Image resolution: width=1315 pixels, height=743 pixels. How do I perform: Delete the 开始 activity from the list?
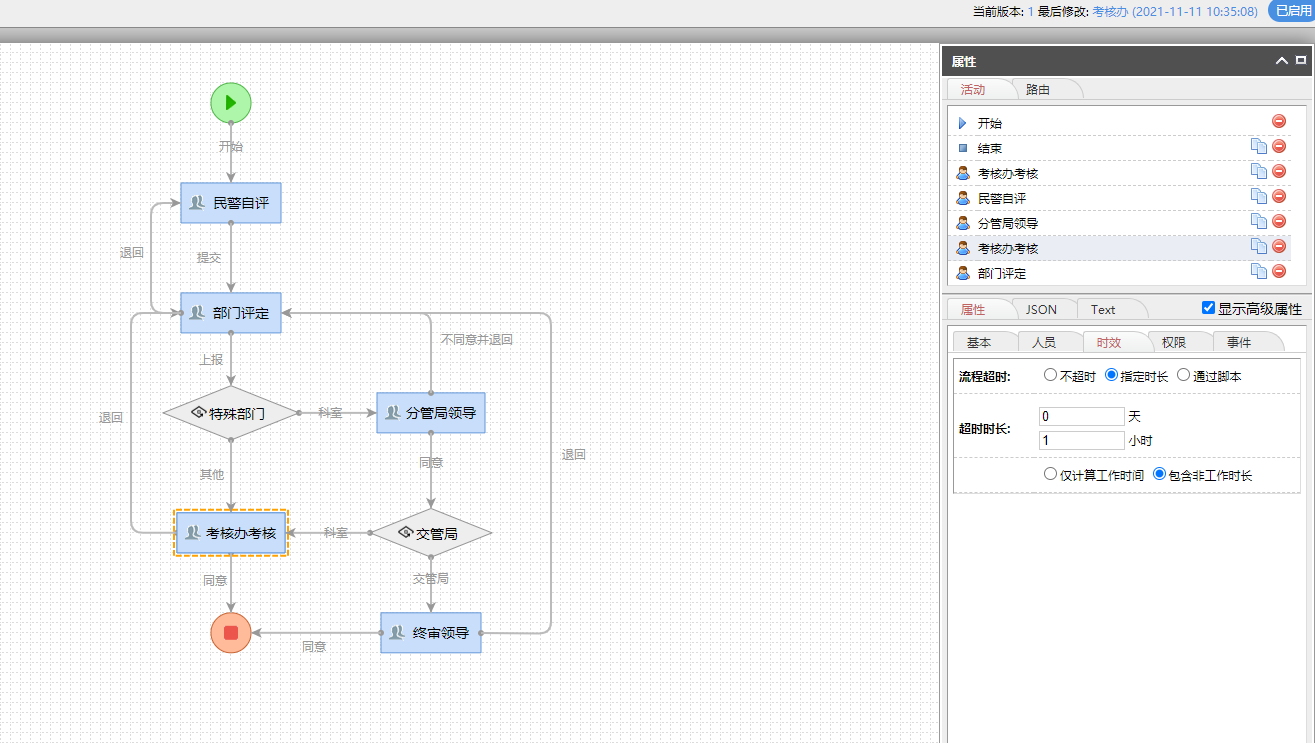click(x=1279, y=121)
